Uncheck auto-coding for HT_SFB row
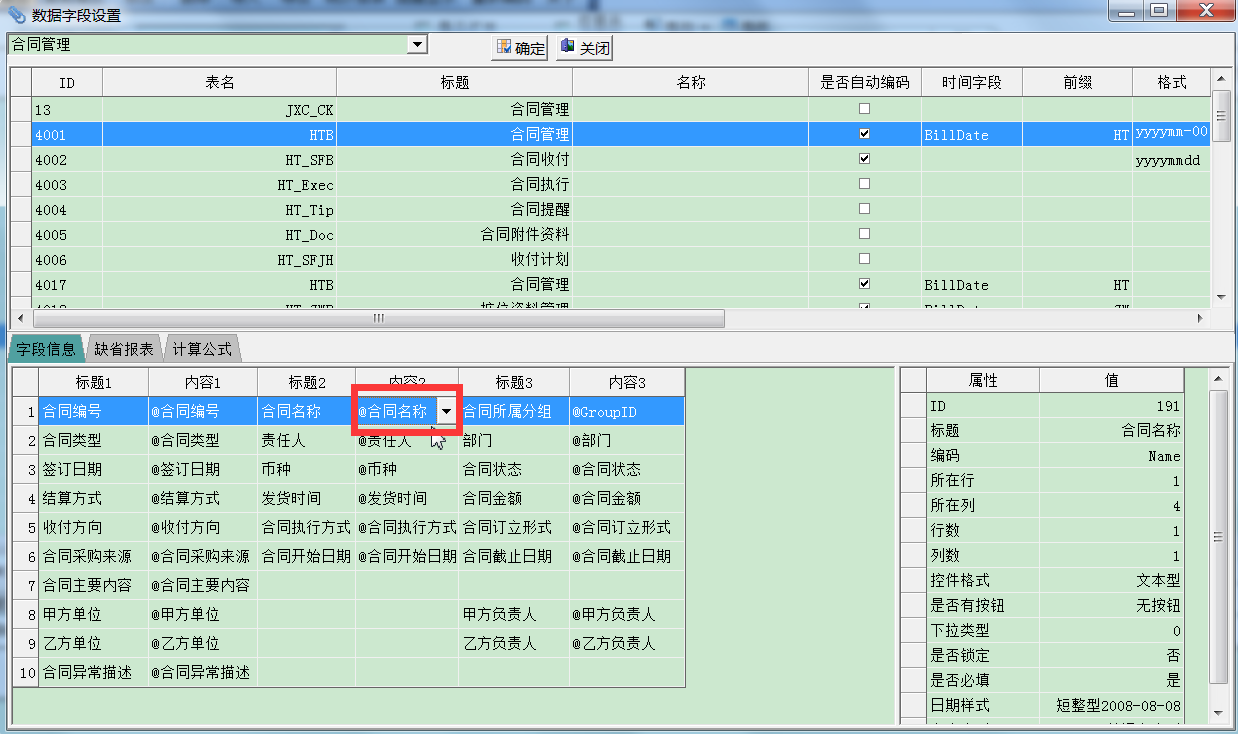The width and height of the screenshot is (1238, 734). [x=864, y=159]
